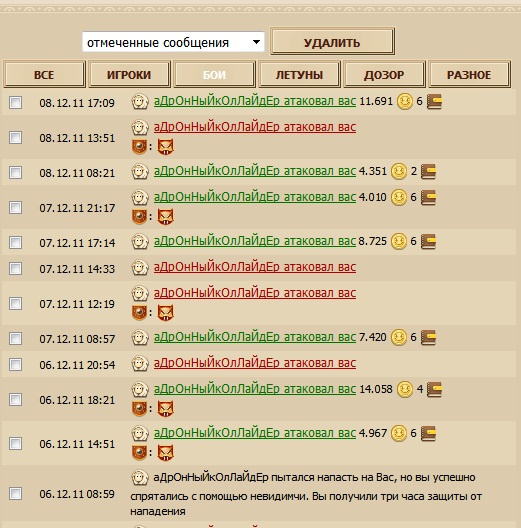The width and height of the screenshot is (521, 528).
Task: Check the message dated 08.12.11 17:09
Action: click(x=15, y=102)
